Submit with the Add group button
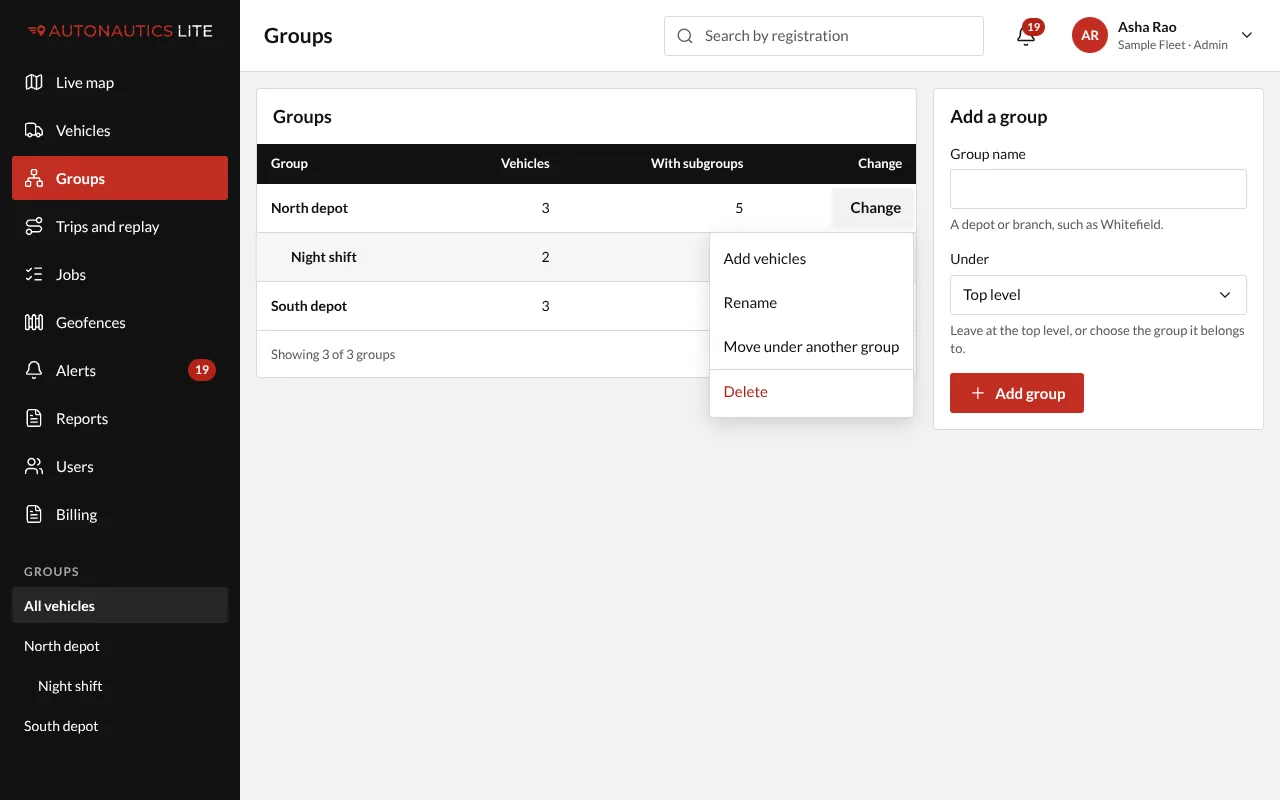 1017,393
